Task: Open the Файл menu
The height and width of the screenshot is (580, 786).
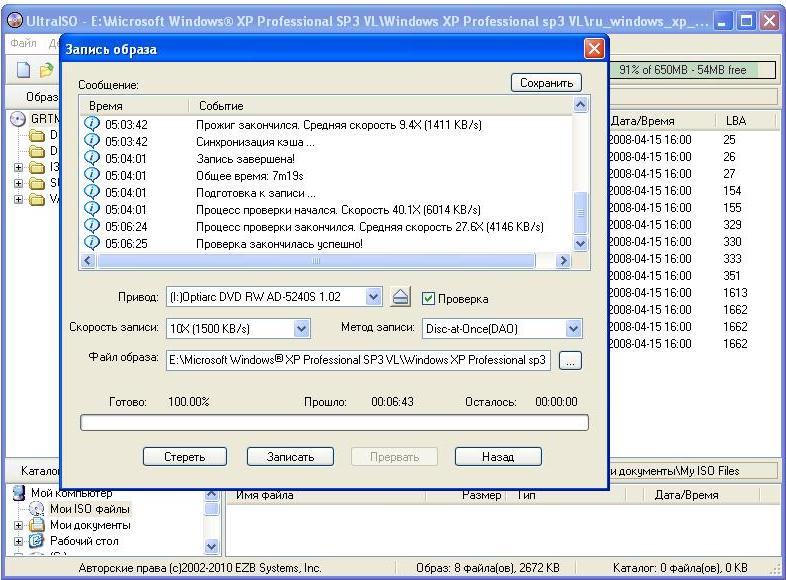Action: pyautogui.click(x=24, y=43)
